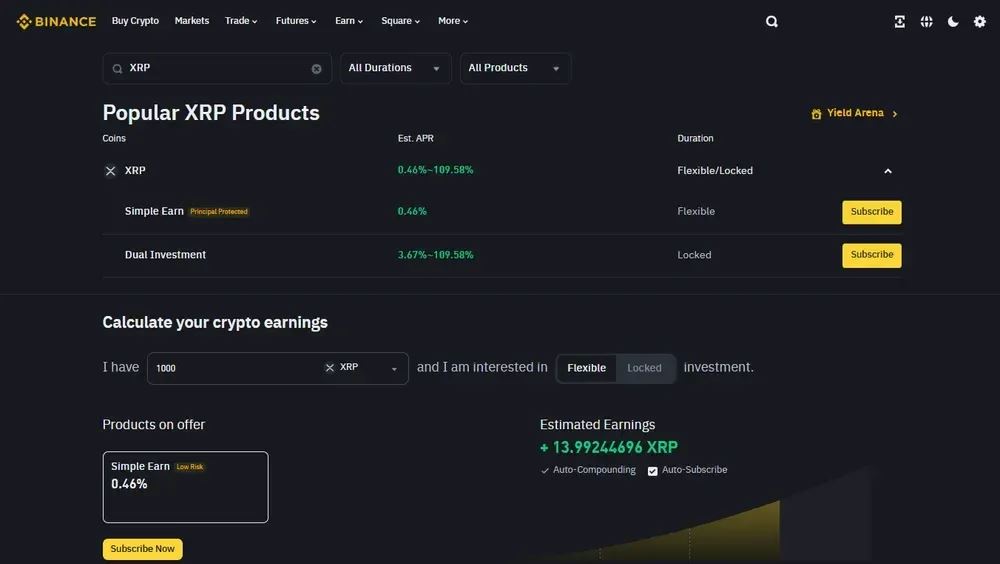Viewport: 1000px width, 564px height.
Task: Clear the XRP search field text
Action: tap(317, 69)
